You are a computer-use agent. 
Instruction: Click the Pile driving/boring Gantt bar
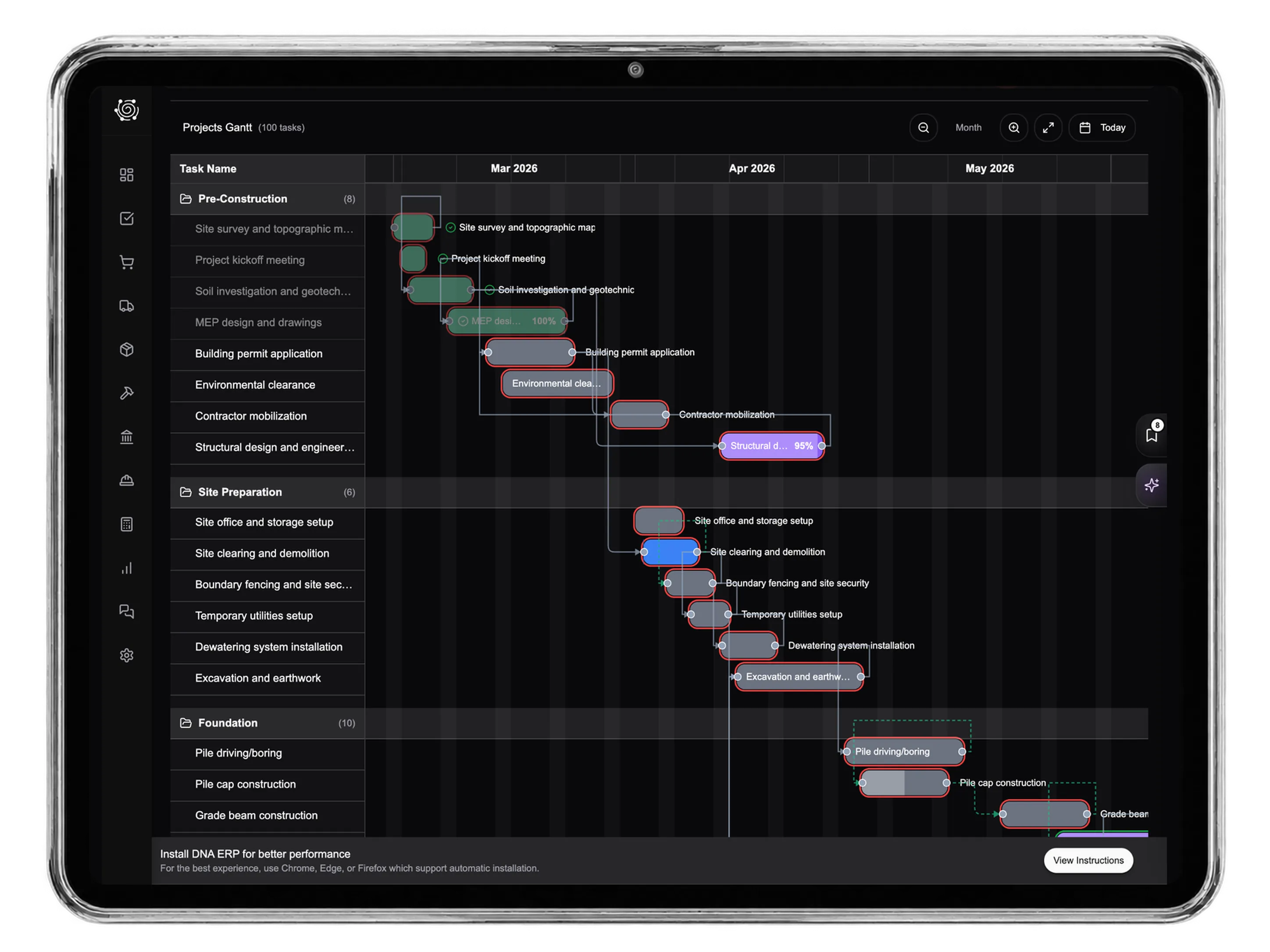(x=904, y=752)
